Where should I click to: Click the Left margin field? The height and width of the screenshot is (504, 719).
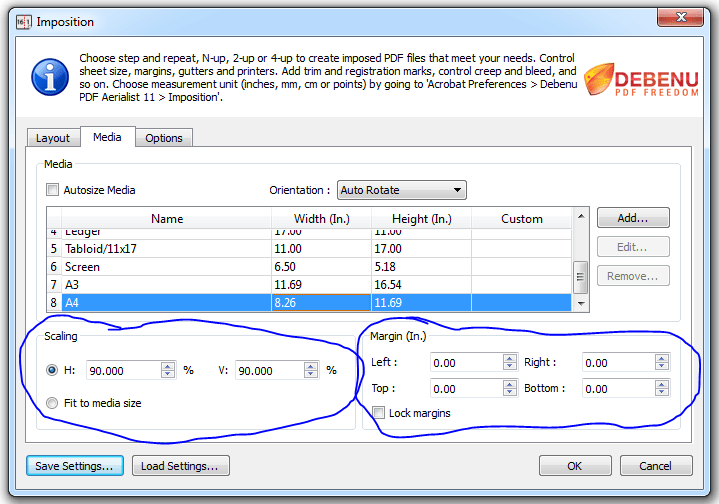[x=466, y=363]
